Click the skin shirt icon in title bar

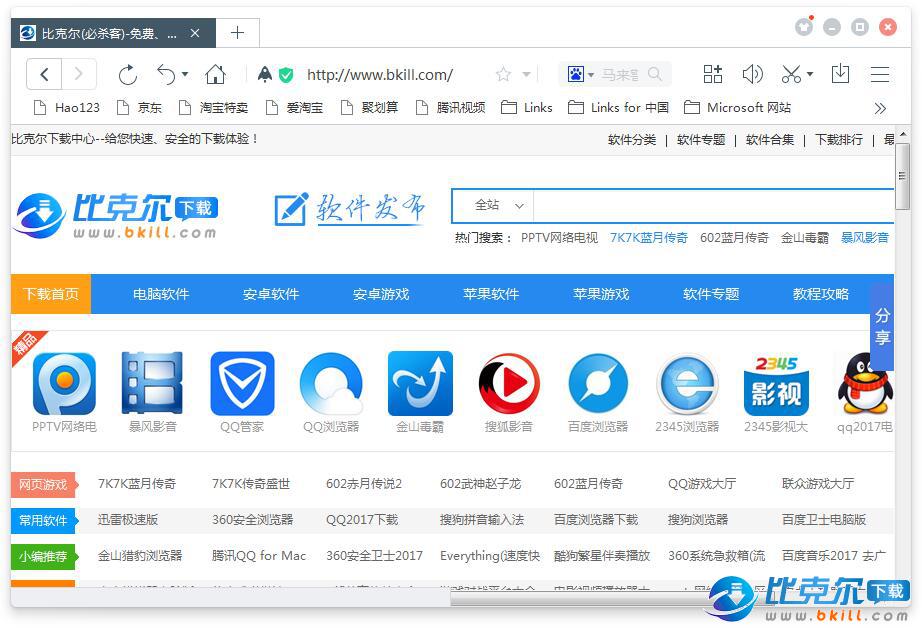pos(804,26)
